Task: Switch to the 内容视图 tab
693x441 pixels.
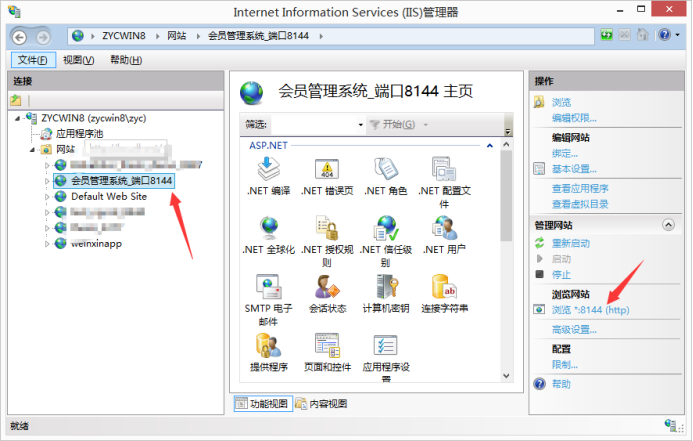Action: click(x=321, y=403)
